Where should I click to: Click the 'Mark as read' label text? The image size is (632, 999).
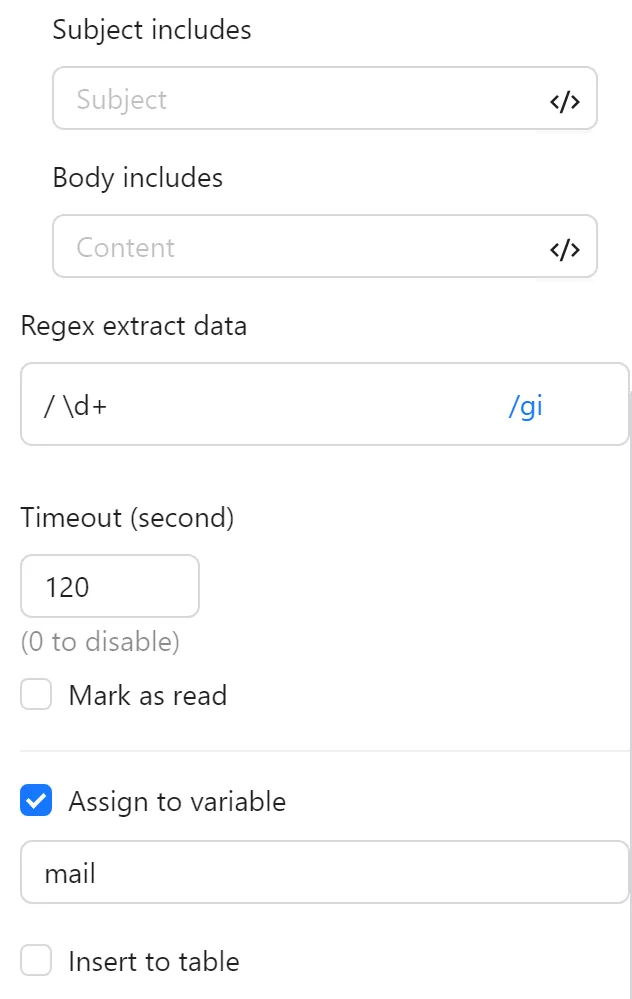(147, 694)
